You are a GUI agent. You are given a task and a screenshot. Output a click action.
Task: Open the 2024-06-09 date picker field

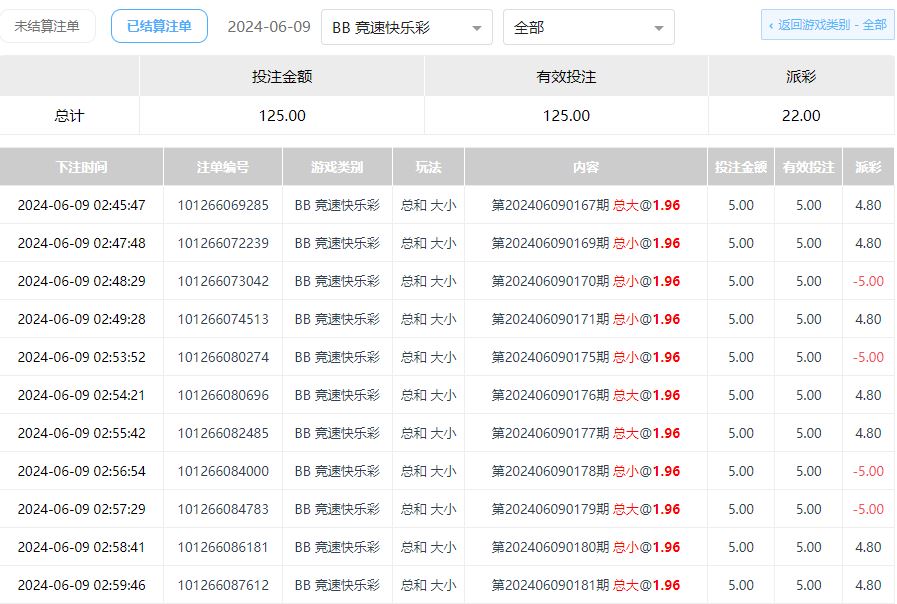pyautogui.click(x=268, y=27)
